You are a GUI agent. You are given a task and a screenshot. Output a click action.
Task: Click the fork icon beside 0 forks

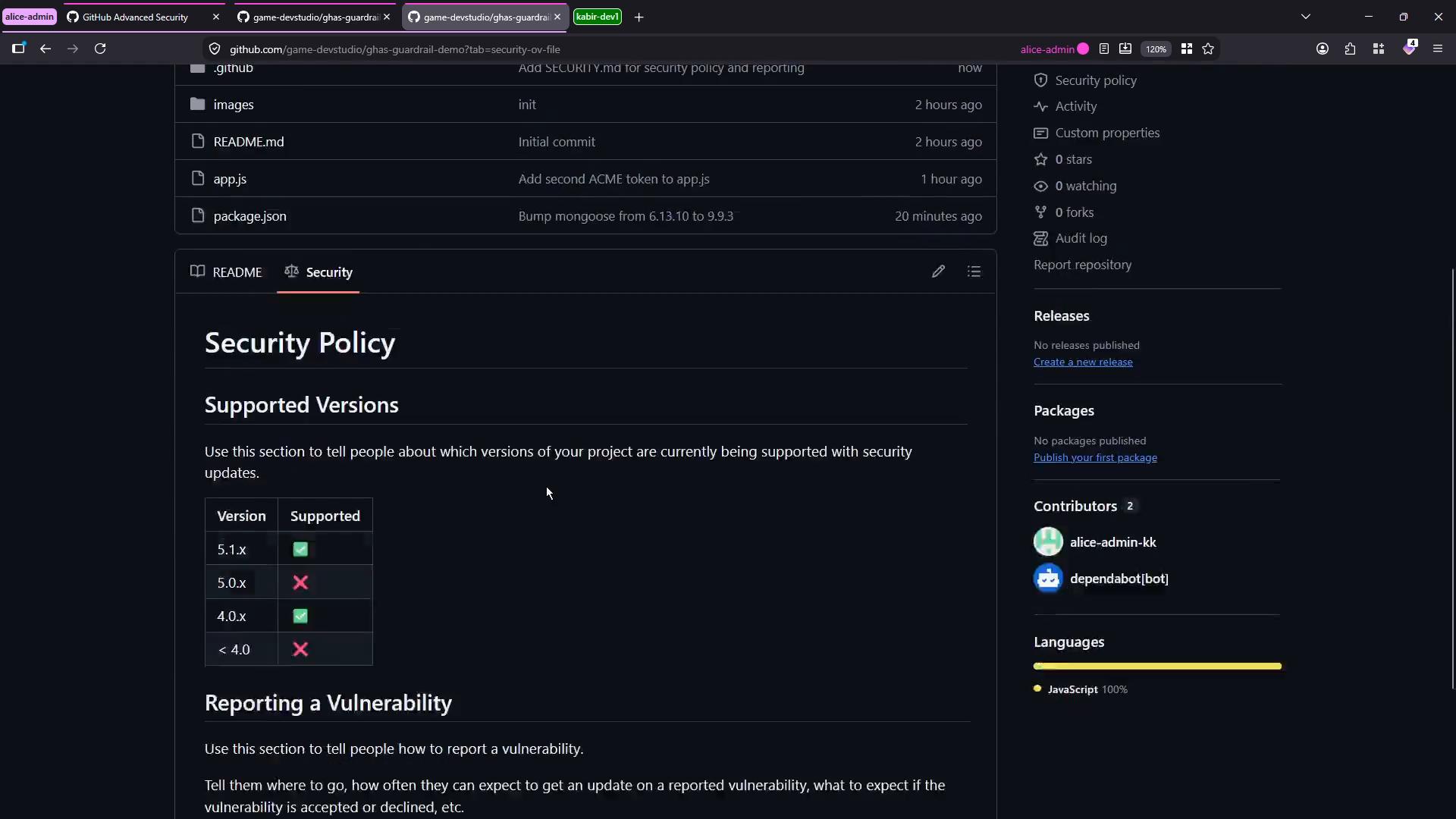tap(1040, 212)
